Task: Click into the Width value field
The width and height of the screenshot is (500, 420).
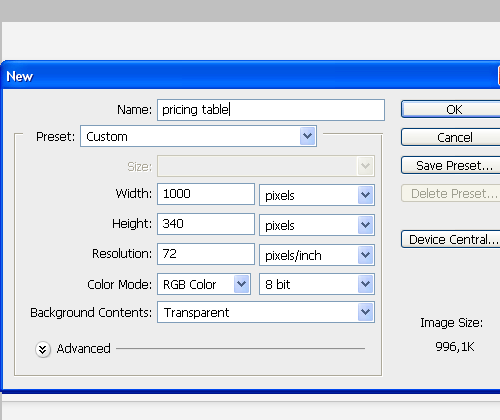Action: (x=206, y=194)
